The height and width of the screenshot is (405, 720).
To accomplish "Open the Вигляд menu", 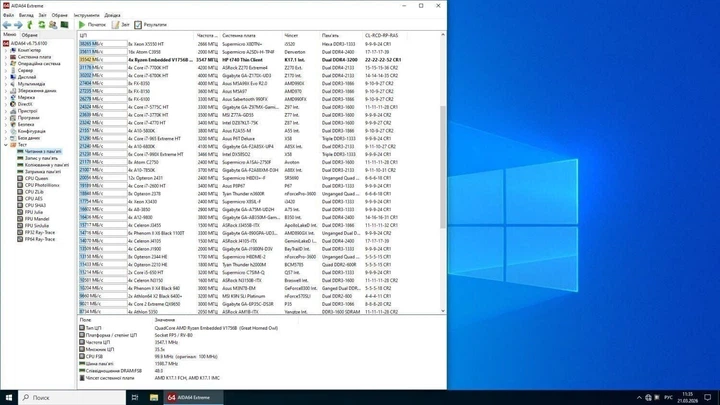I will coord(26,15).
